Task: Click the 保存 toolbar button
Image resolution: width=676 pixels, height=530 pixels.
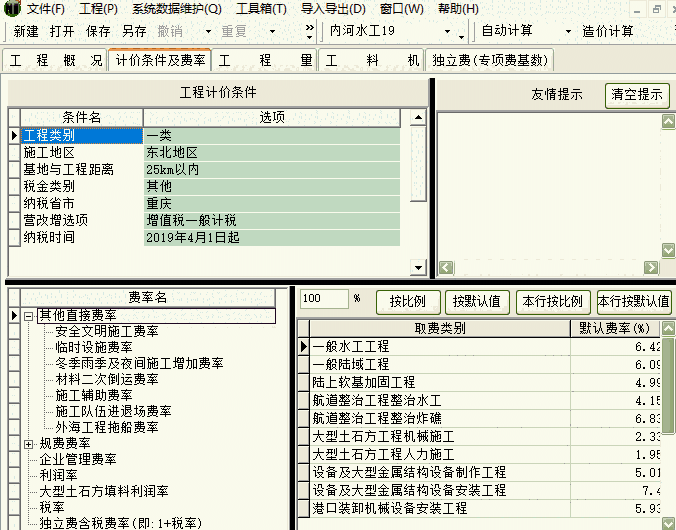Action: [98, 31]
